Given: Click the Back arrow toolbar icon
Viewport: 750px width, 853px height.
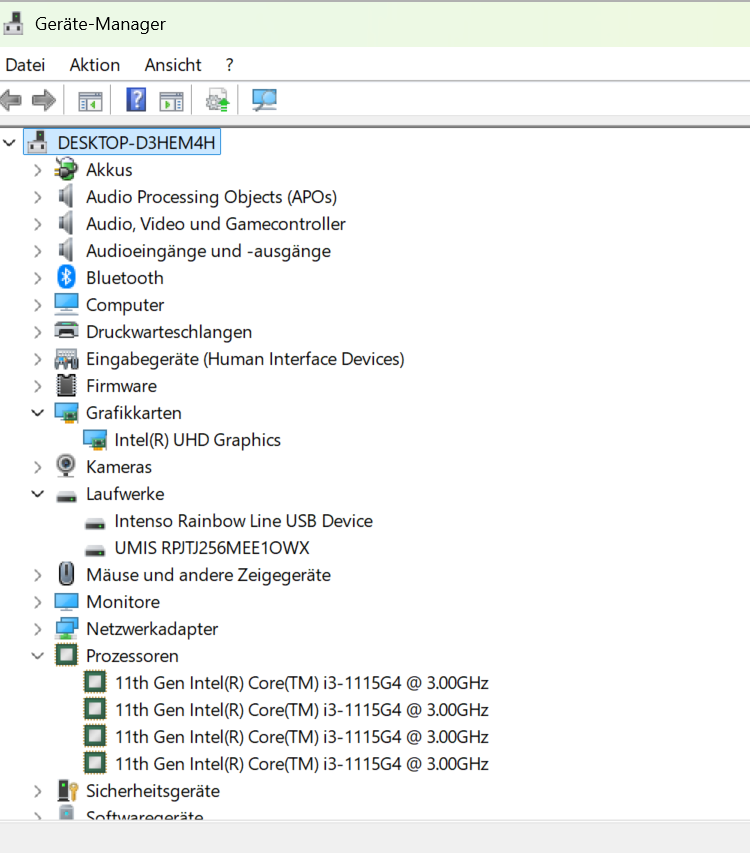Looking at the screenshot, I should click(11, 100).
